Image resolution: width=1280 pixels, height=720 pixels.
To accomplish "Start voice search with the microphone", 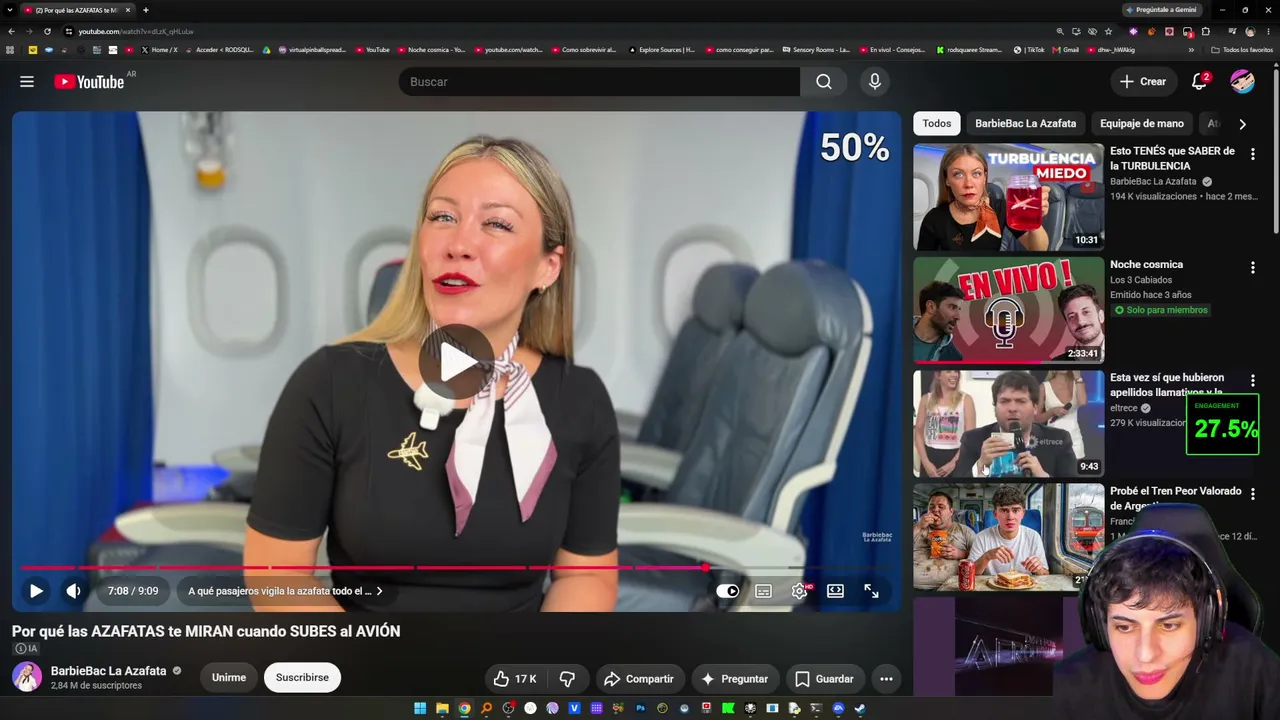I will pyautogui.click(x=875, y=82).
